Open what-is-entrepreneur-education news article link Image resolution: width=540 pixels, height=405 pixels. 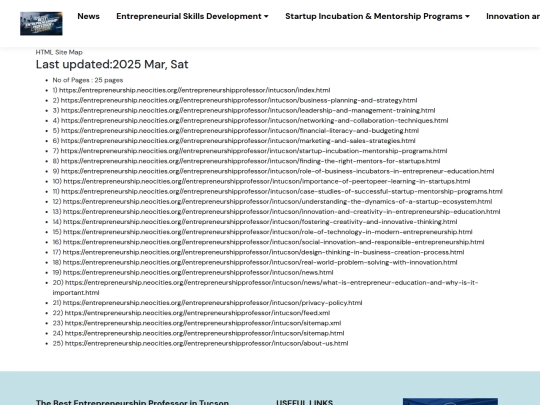[x=265, y=288]
